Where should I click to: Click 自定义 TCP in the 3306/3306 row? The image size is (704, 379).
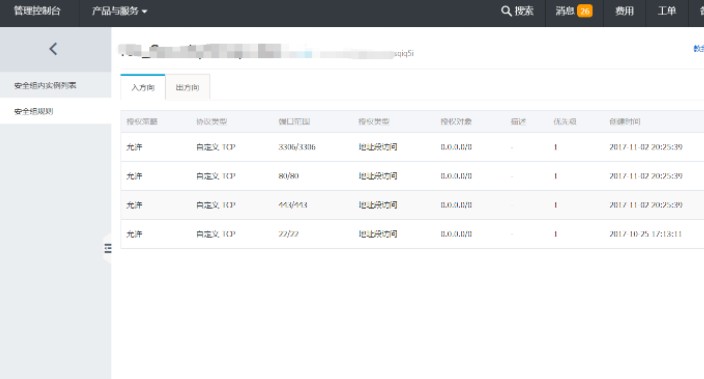(x=216, y=147)
